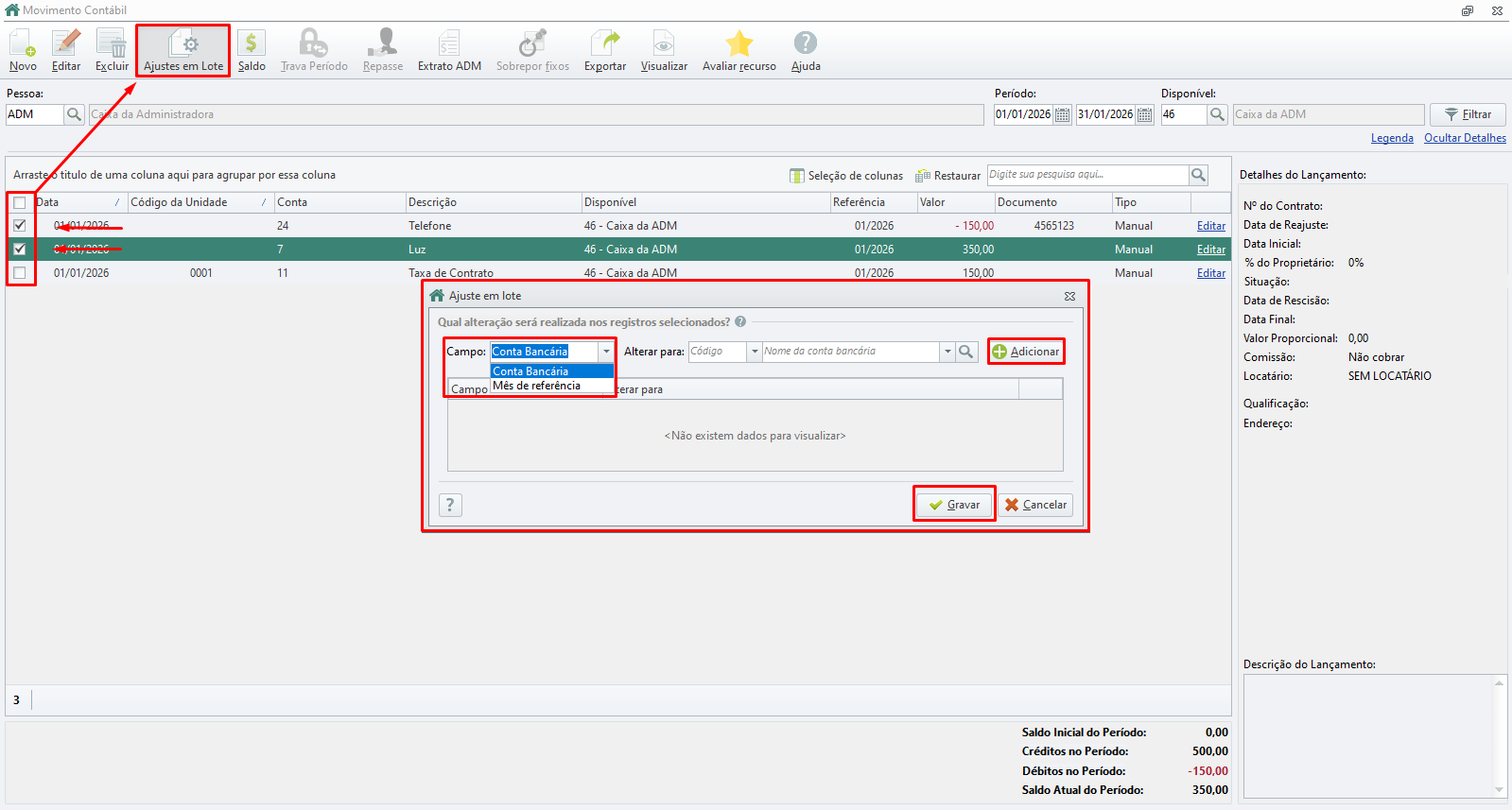Open the Legenda link

(1392, 138)
